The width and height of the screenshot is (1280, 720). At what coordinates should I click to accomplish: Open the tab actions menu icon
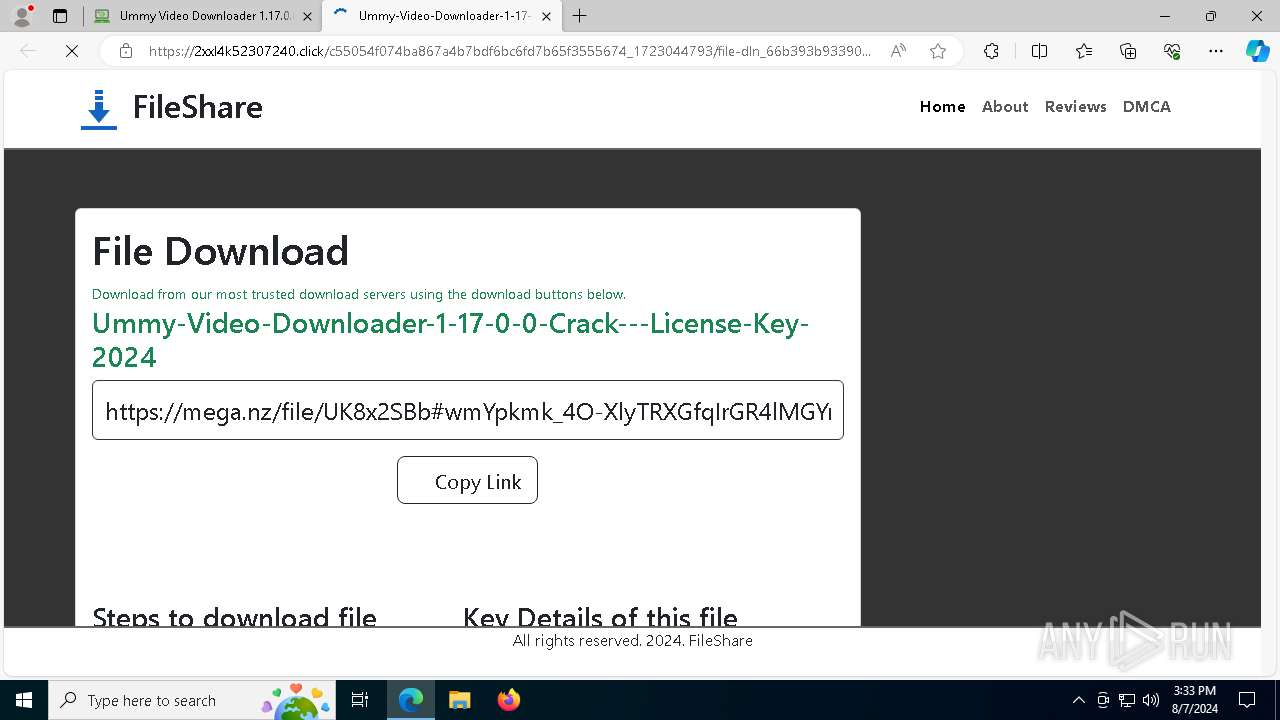click(60, 16)
